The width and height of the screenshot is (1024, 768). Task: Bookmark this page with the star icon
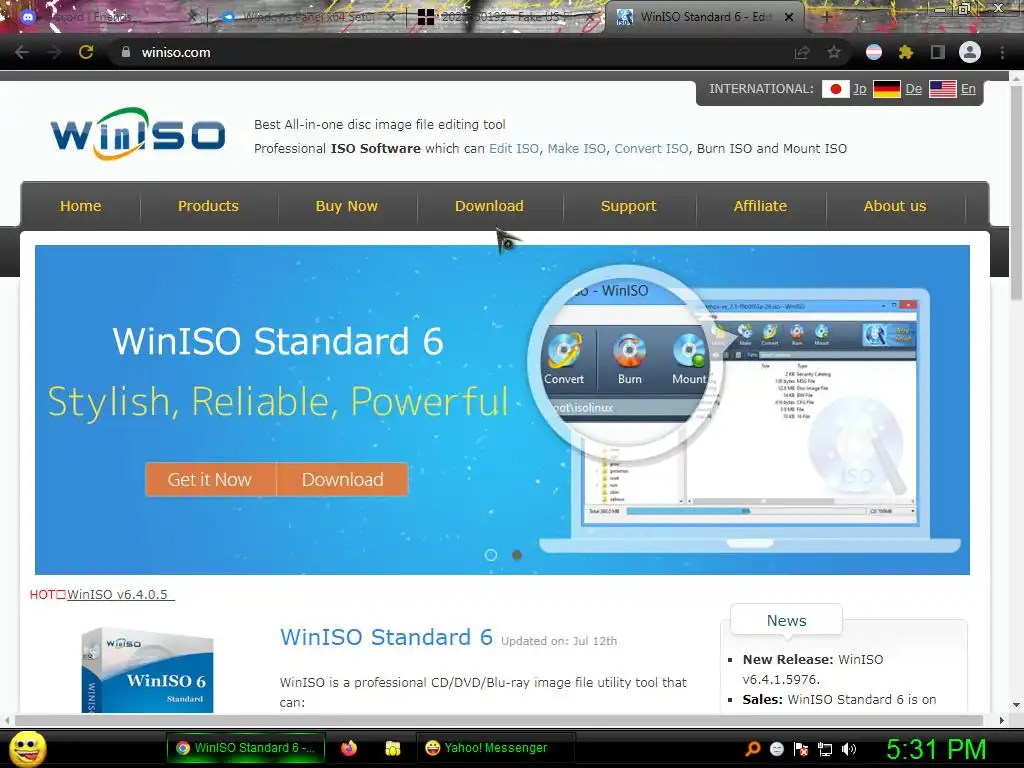(x=834, y=52)
